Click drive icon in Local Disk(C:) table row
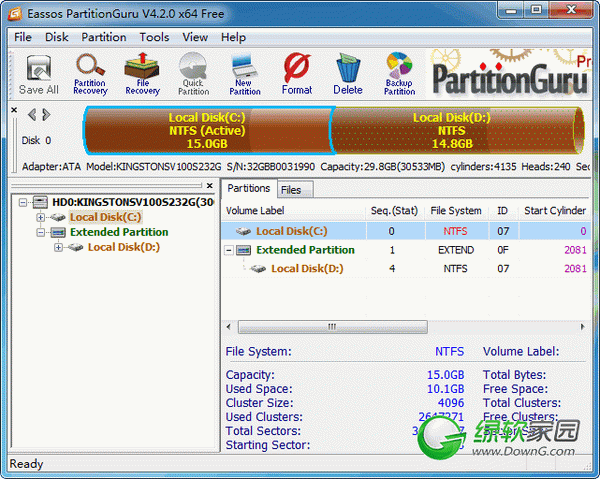 coord(243,231)
